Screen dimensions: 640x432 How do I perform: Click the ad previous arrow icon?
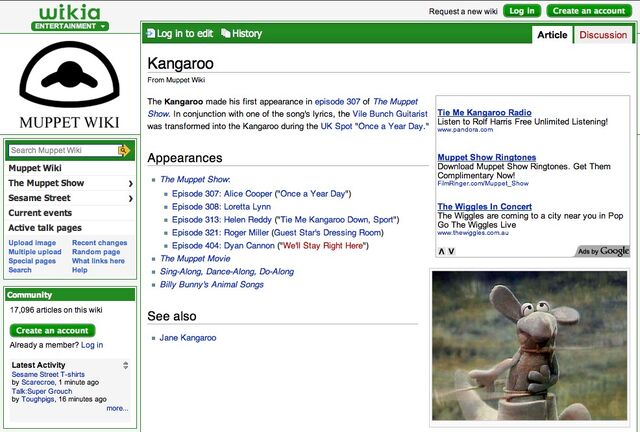pos(441,252)
